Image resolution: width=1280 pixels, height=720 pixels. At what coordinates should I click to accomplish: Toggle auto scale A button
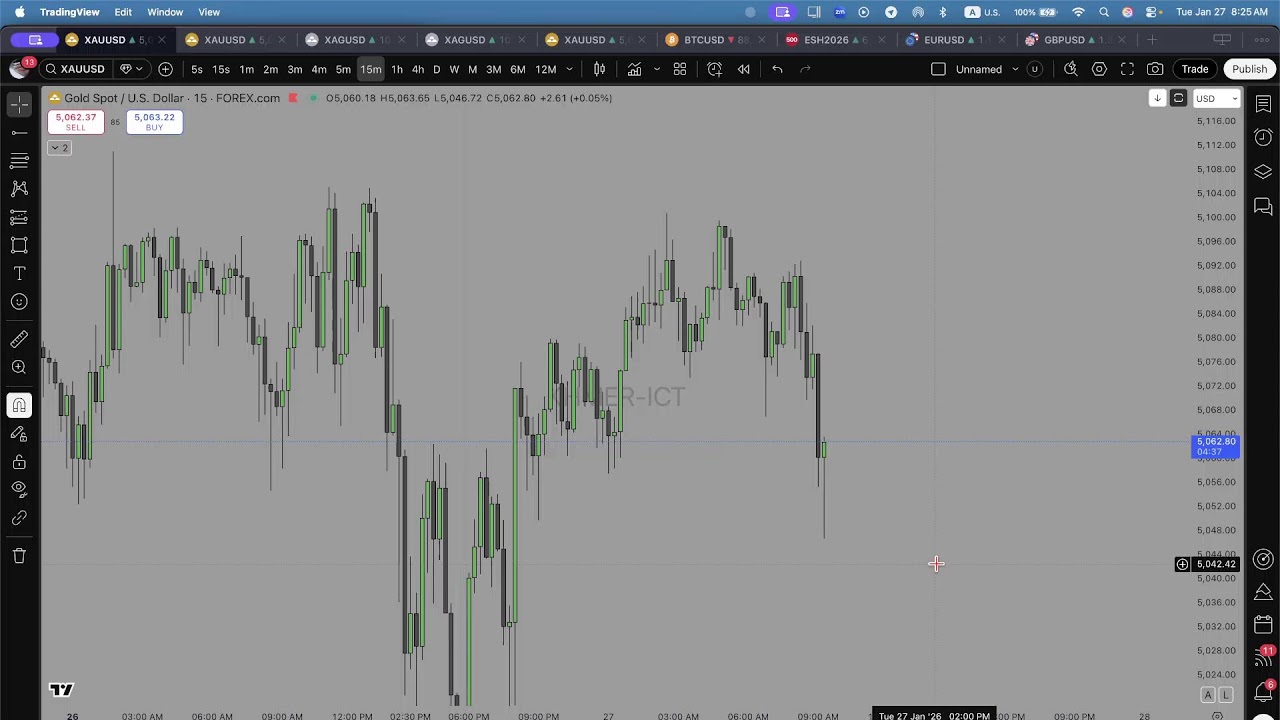pyautogui.click(x=1208, y=695)
